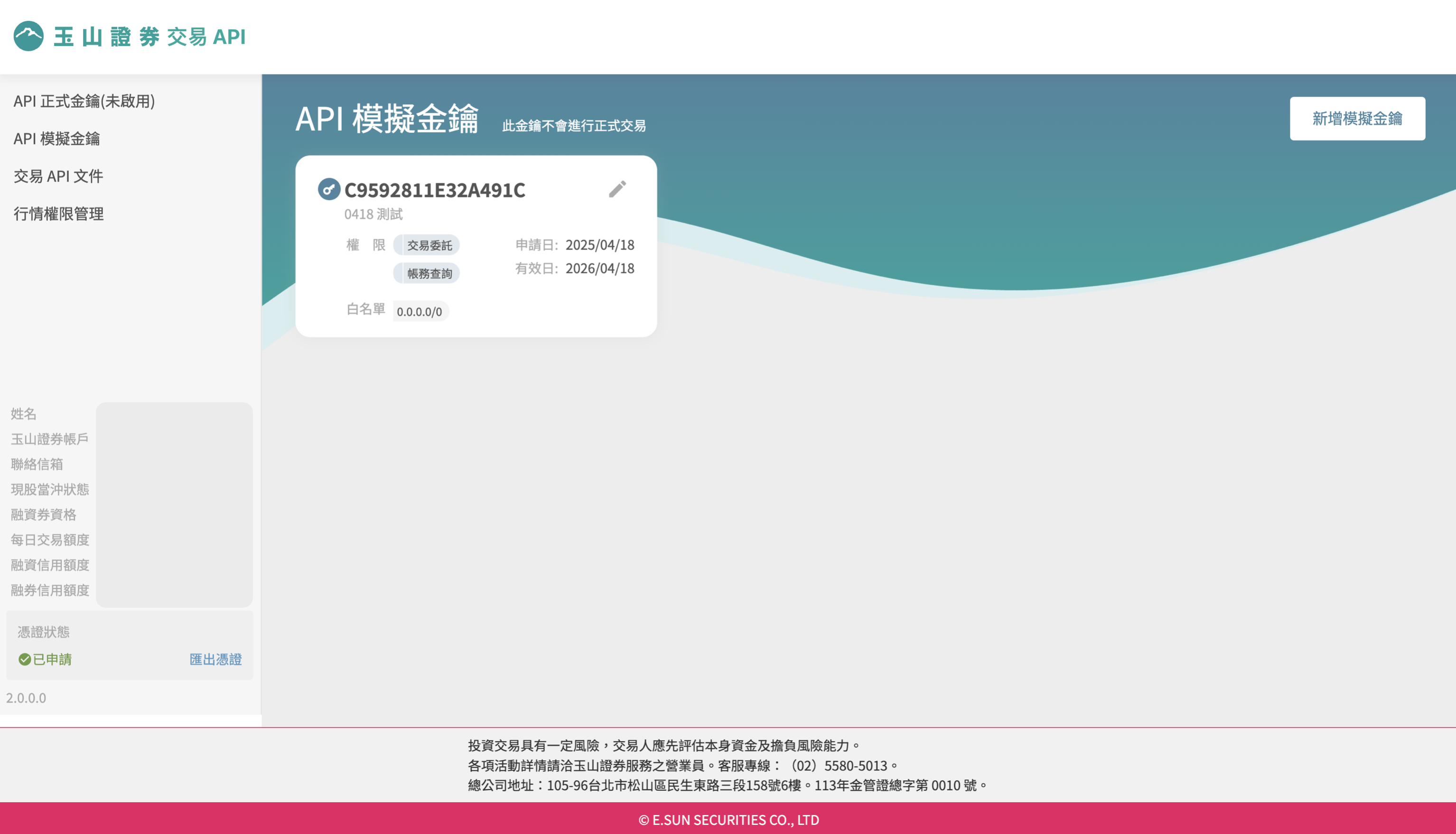
Task: Click the 憑證狀態 heading
Action: [44, 632]
